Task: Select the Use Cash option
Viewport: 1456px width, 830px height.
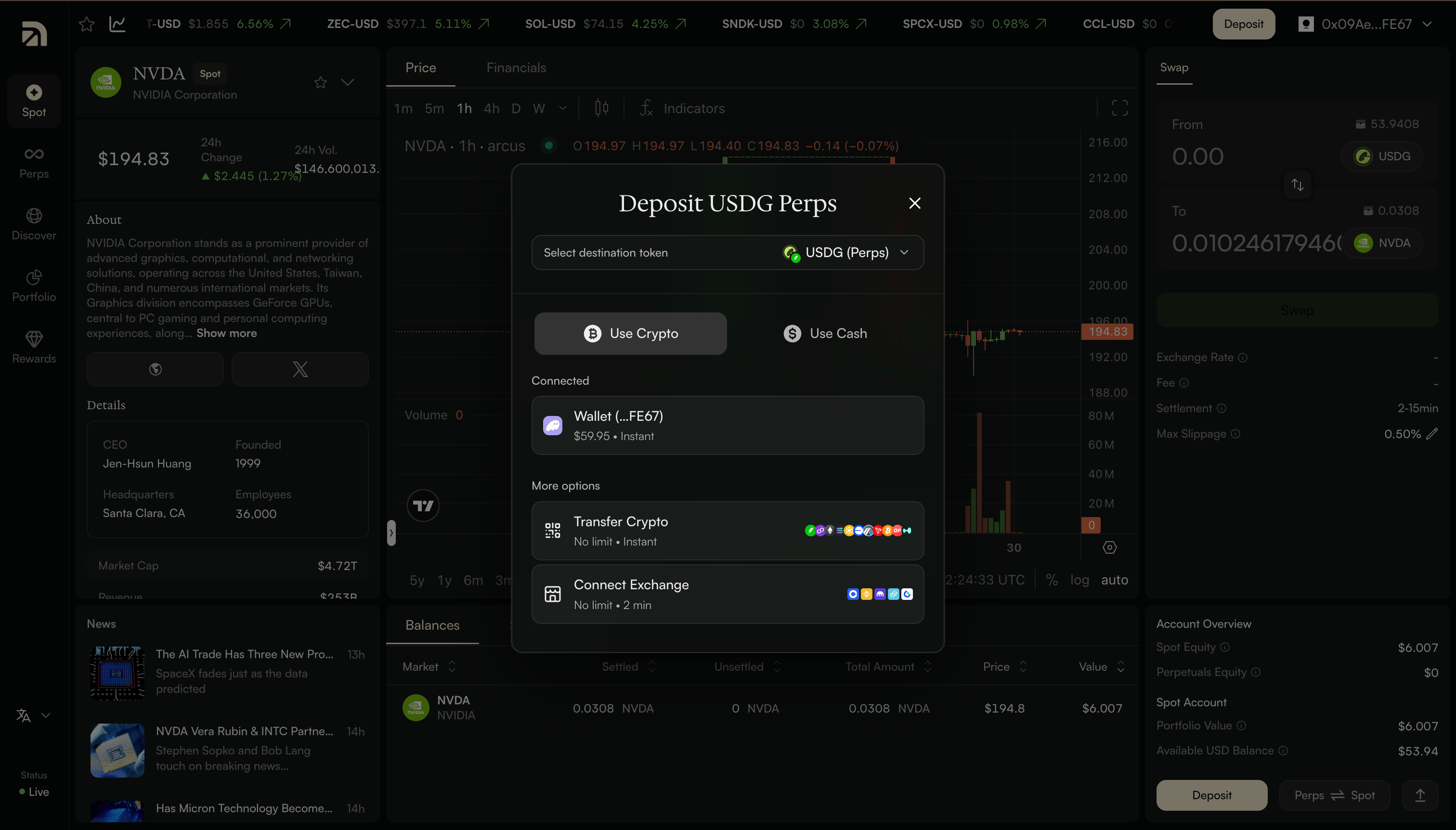Action: pos(825,334)
